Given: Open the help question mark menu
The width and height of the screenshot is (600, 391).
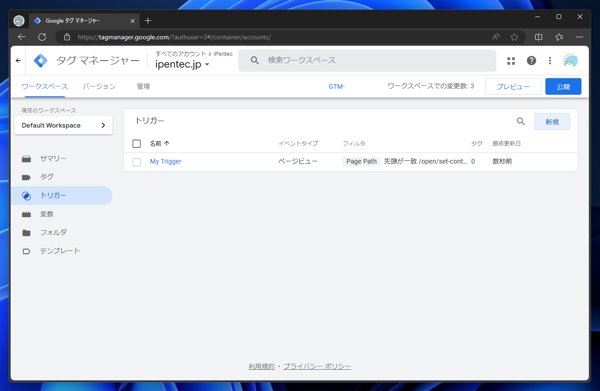Looking at the screenshot, I should pyautogui.click(x=531, y=60).
